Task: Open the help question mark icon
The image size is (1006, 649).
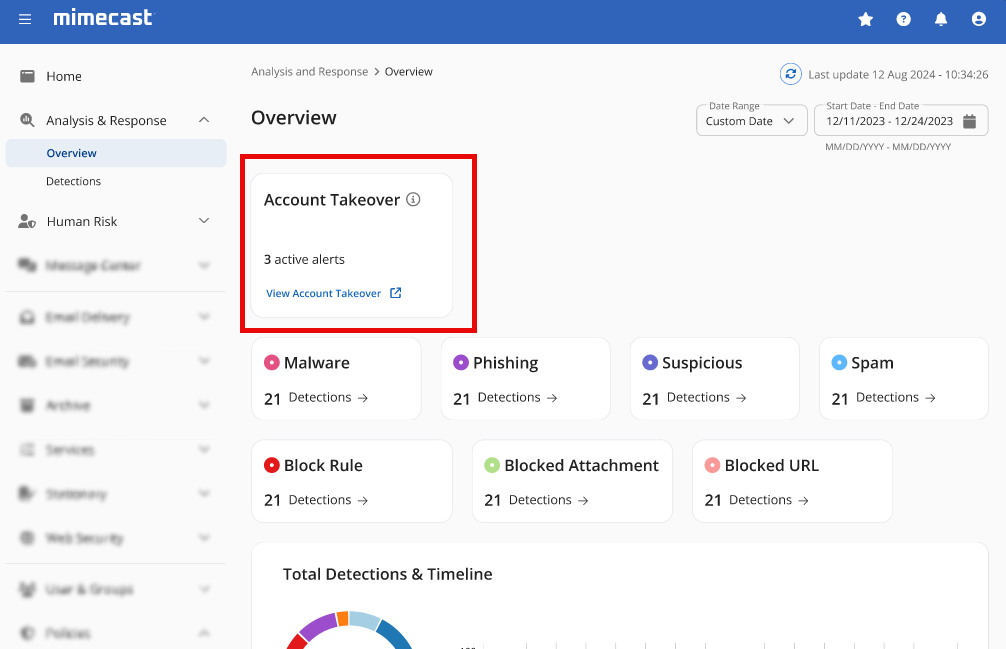Action: [x=904, y=19]
